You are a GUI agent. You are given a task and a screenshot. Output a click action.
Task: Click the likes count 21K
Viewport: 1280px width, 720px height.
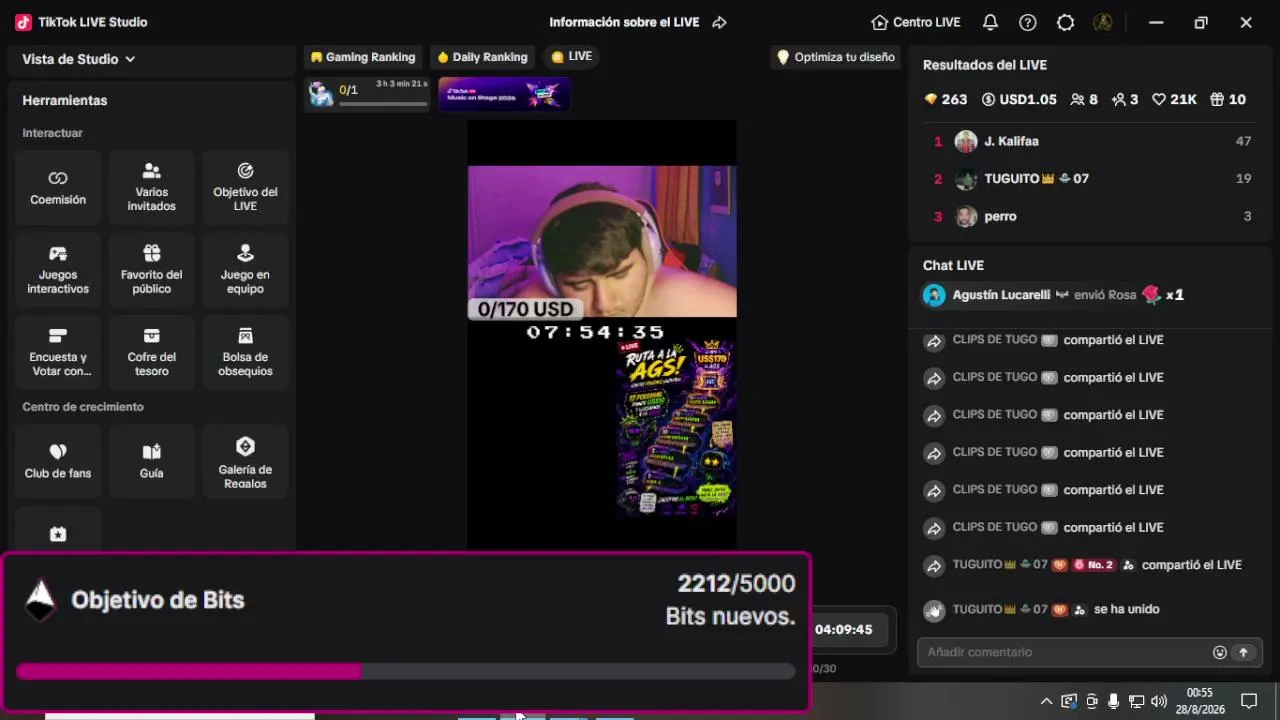pos(1174,99)
